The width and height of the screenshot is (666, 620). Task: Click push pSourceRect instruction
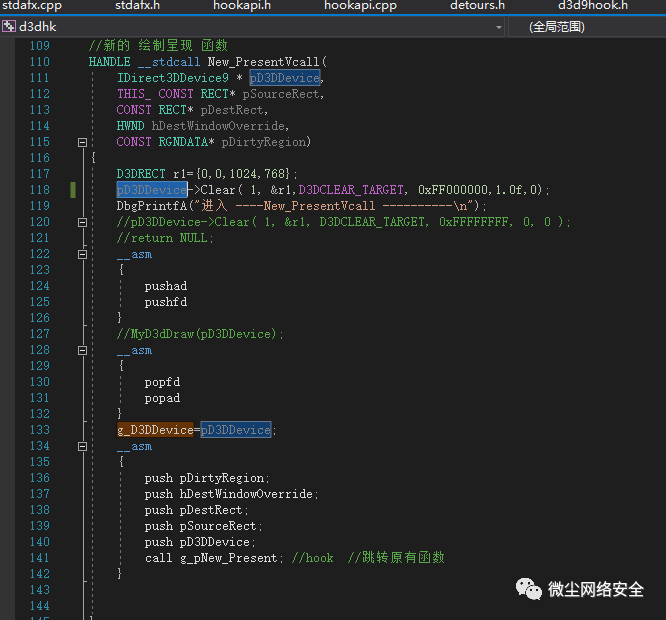point(203,526)
